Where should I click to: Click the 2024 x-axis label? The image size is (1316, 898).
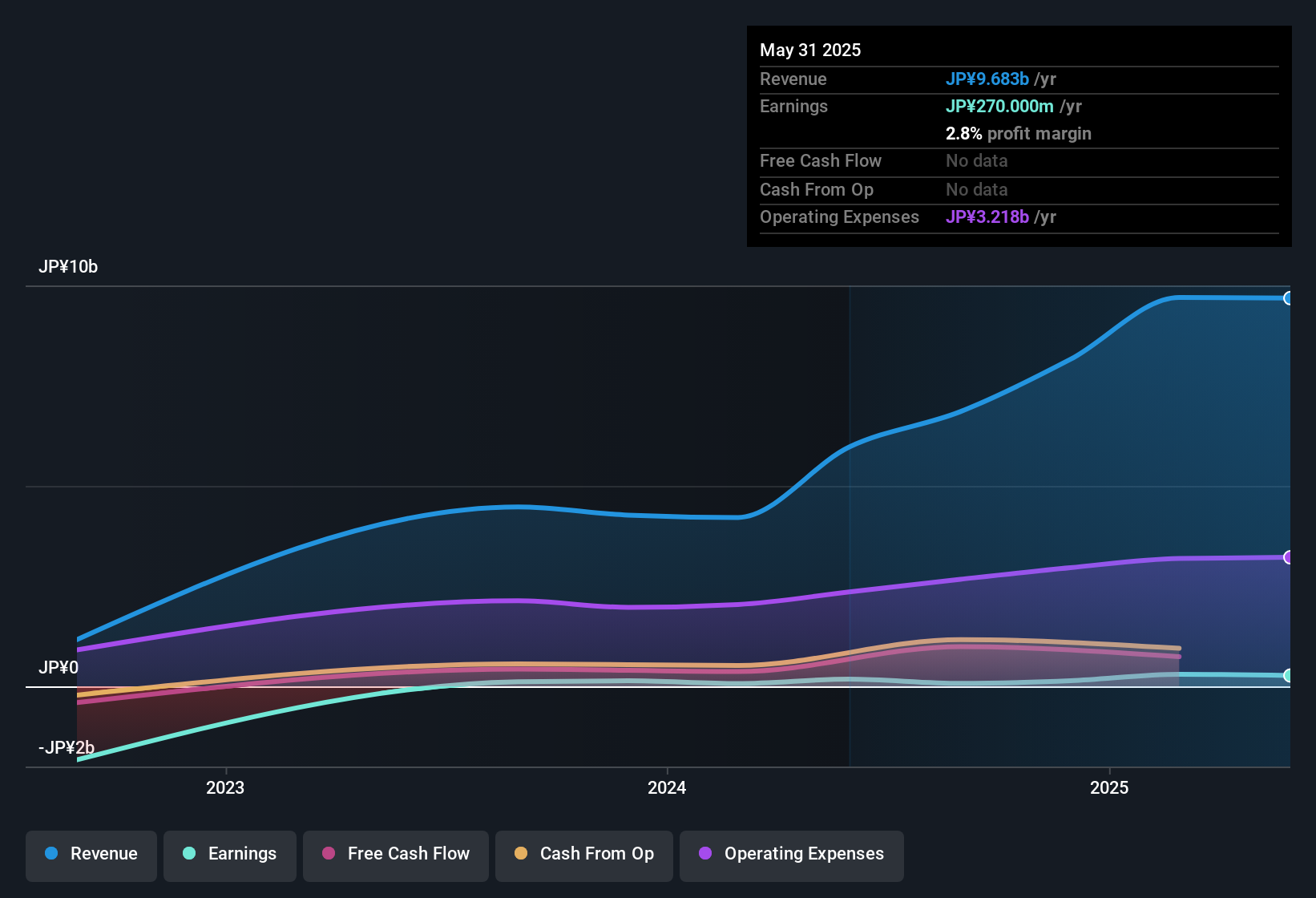(667, 788)
